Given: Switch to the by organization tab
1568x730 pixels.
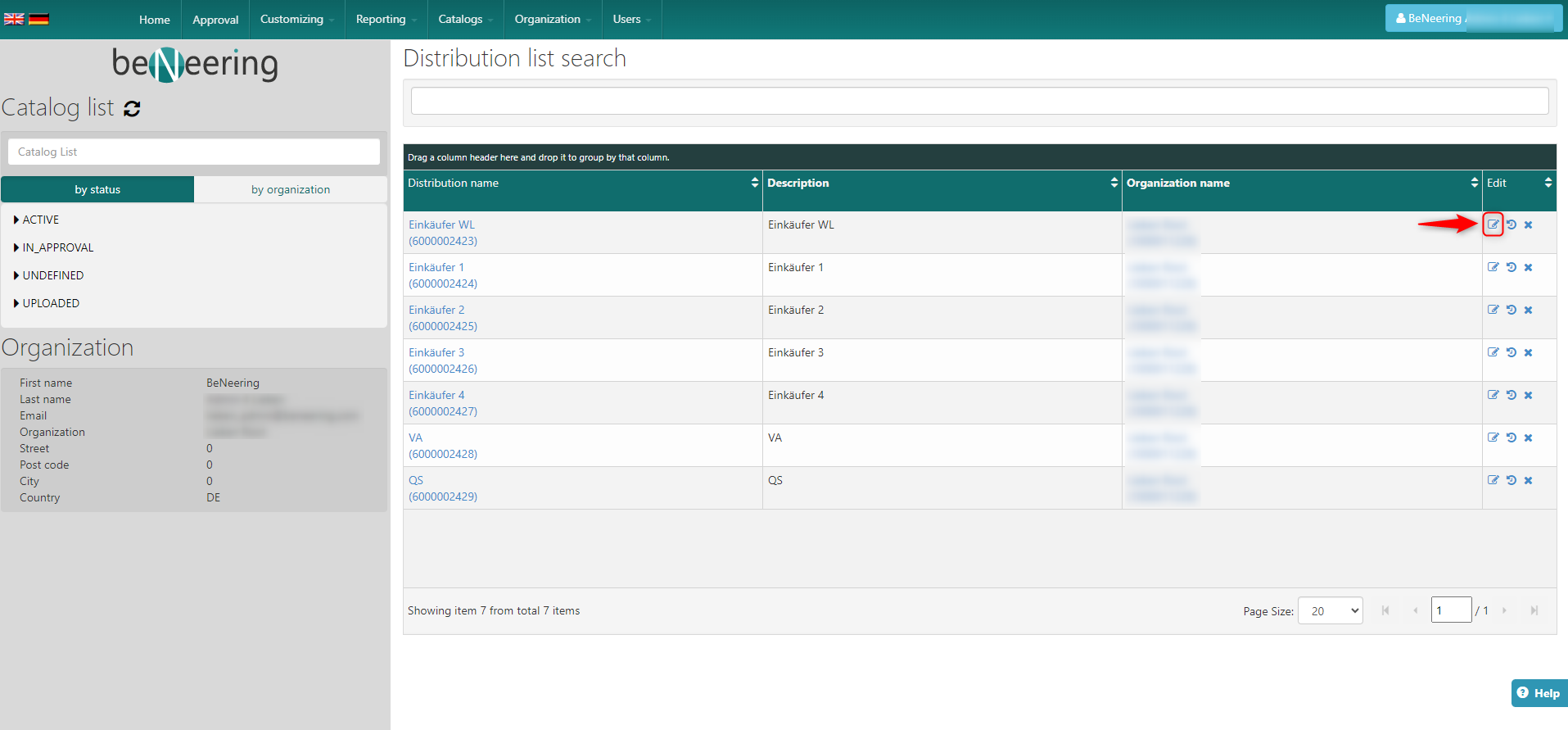Looking at the screenshot, I should tap(291, 189).
